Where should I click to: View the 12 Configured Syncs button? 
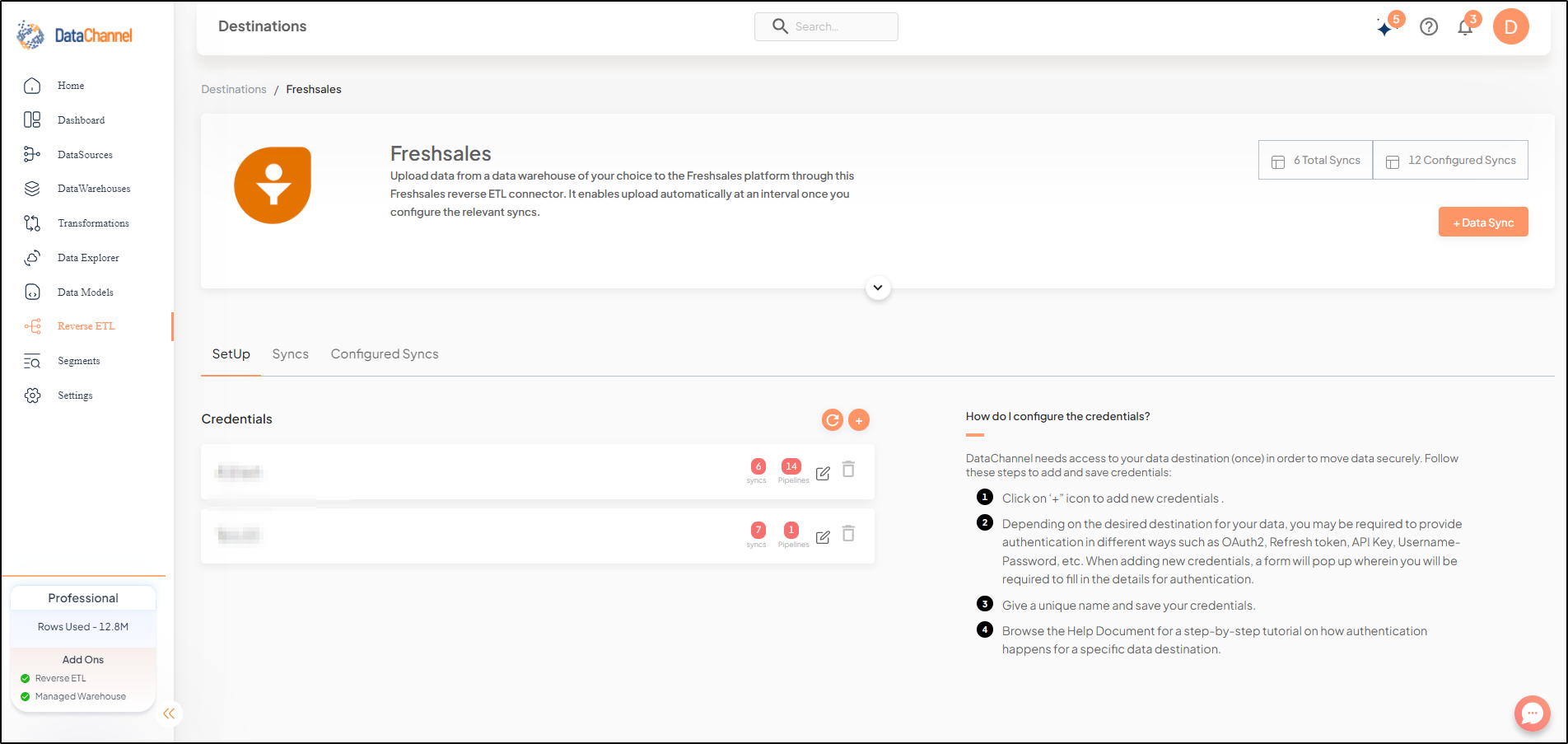[x=1451, y=160]
